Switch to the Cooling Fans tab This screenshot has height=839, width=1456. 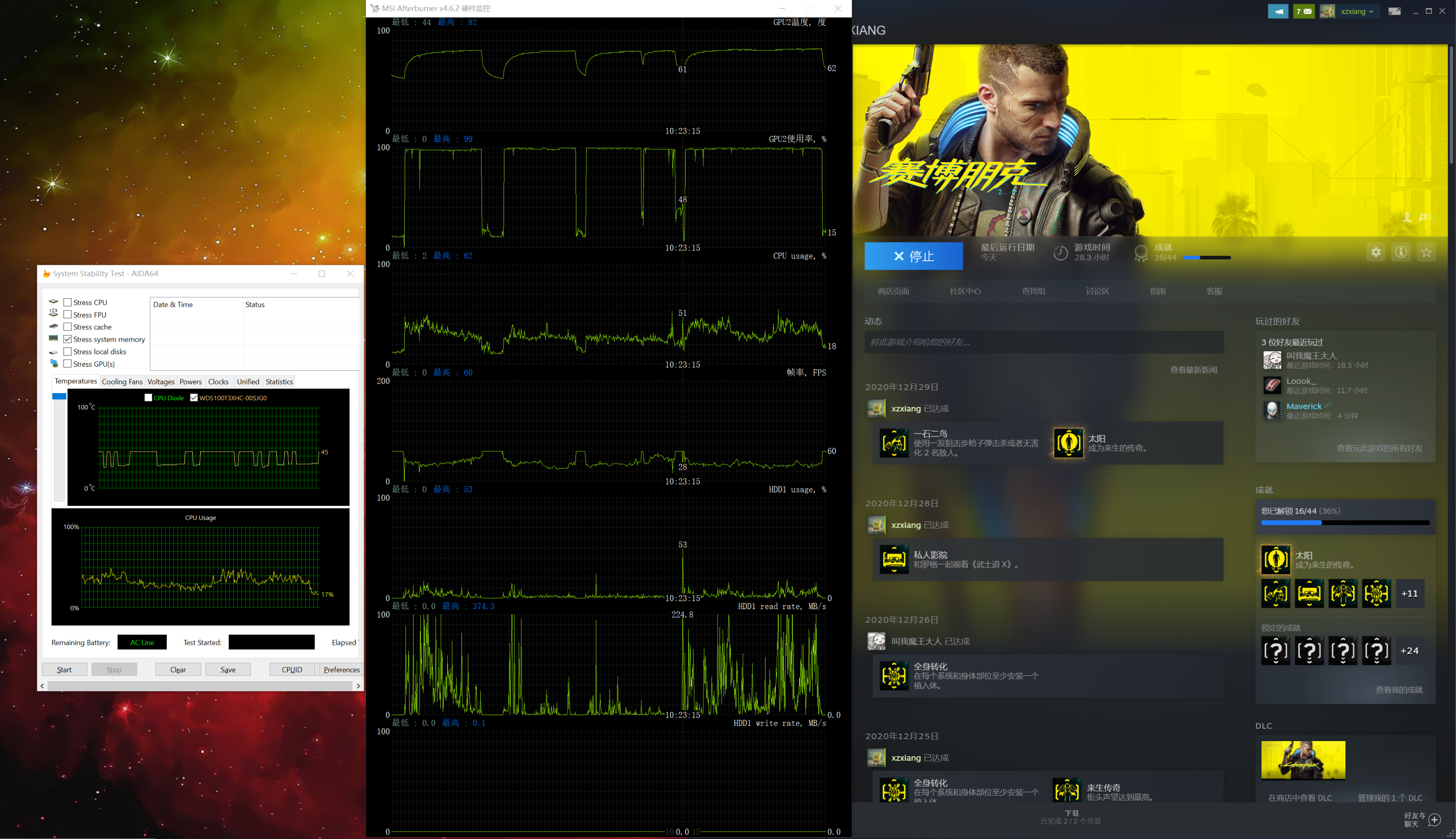[122, 381]
